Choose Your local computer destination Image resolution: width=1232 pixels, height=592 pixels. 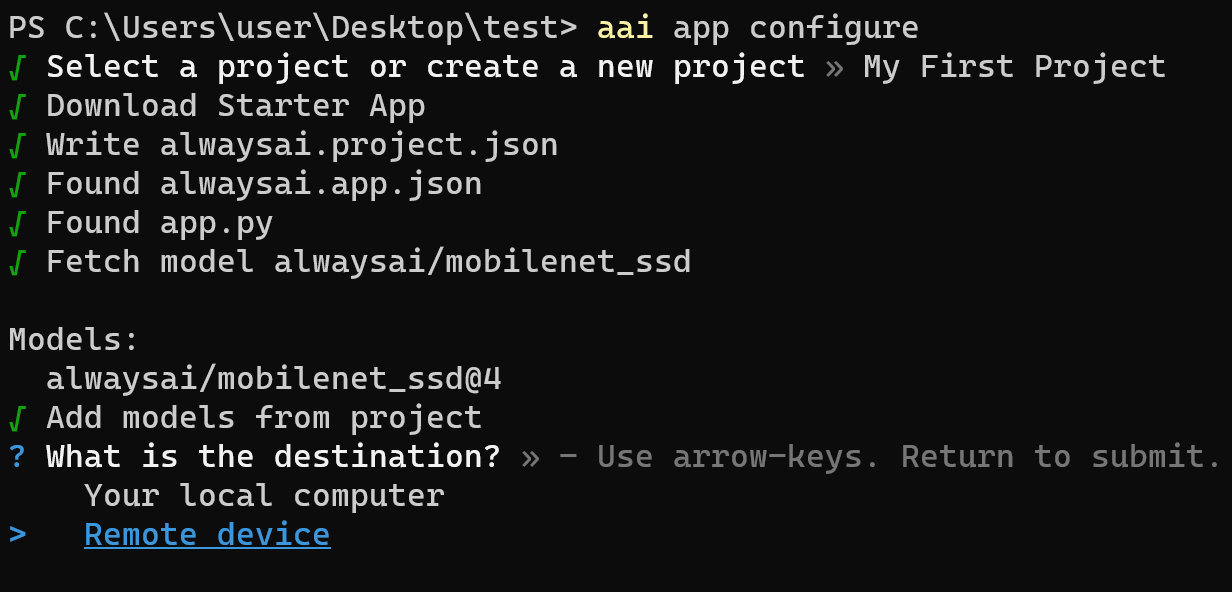pyautogui.click(x=264, y=496)
